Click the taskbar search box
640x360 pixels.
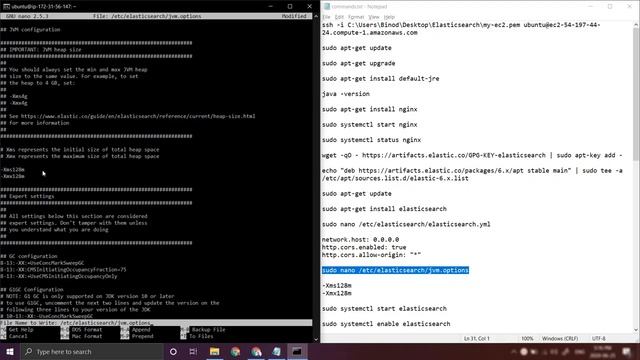click(x=91, y=351)
